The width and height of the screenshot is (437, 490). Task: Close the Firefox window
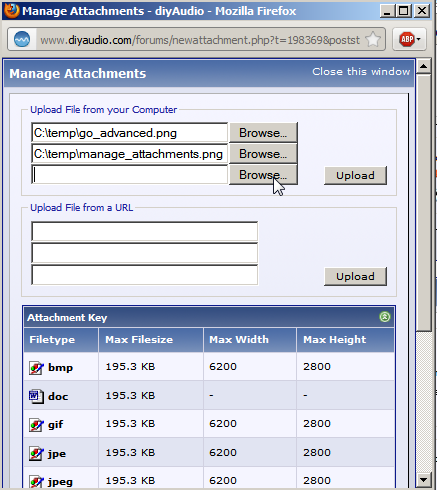pos(422,11)
